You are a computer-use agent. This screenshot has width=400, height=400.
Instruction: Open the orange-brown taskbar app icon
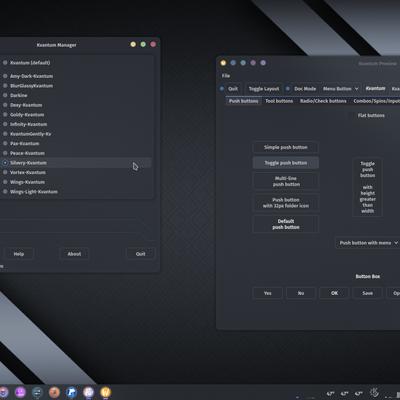[x=54, y=392]
